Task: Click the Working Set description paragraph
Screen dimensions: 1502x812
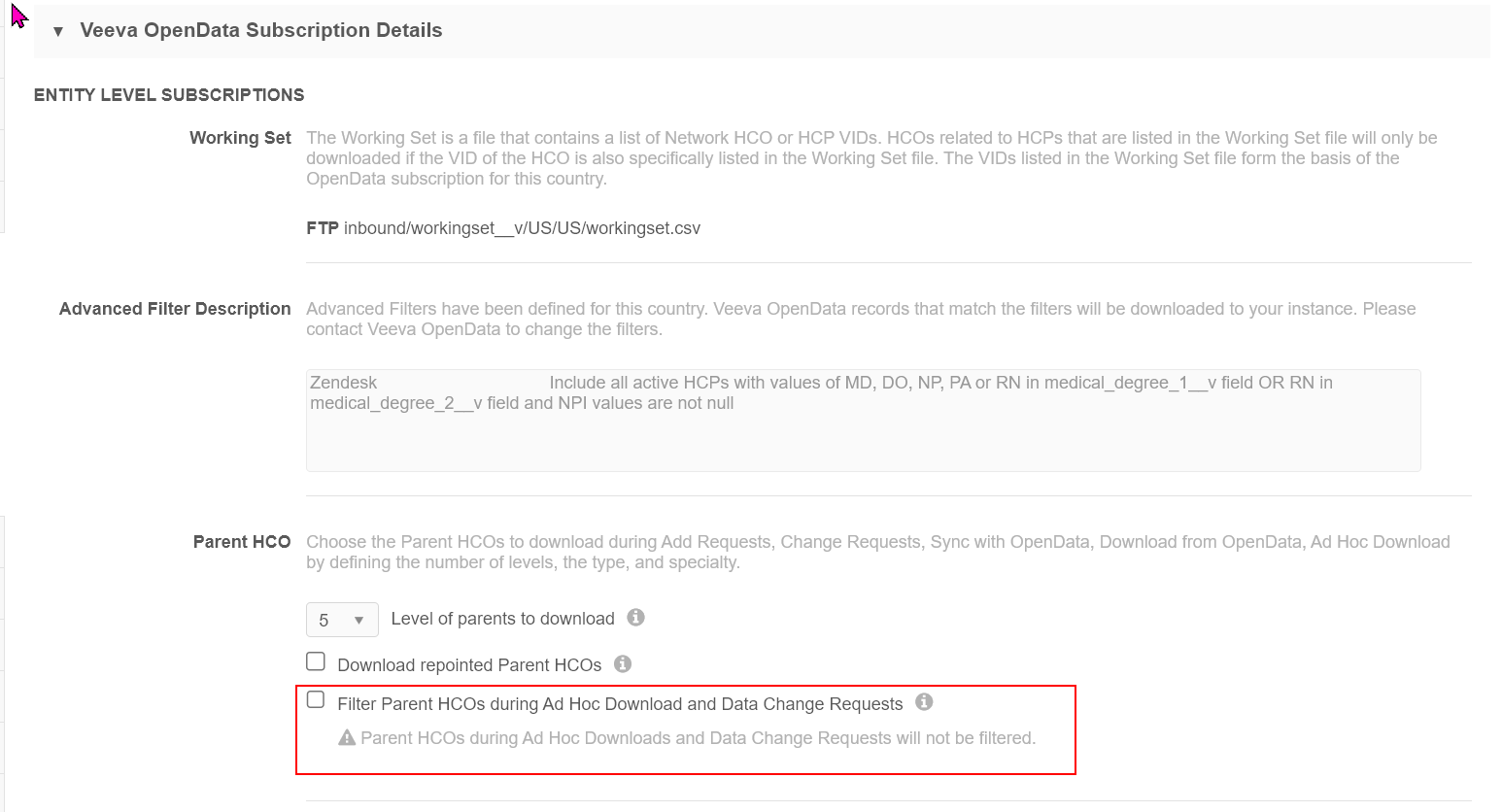Action: pyautogui.click(x=870, y=158)
